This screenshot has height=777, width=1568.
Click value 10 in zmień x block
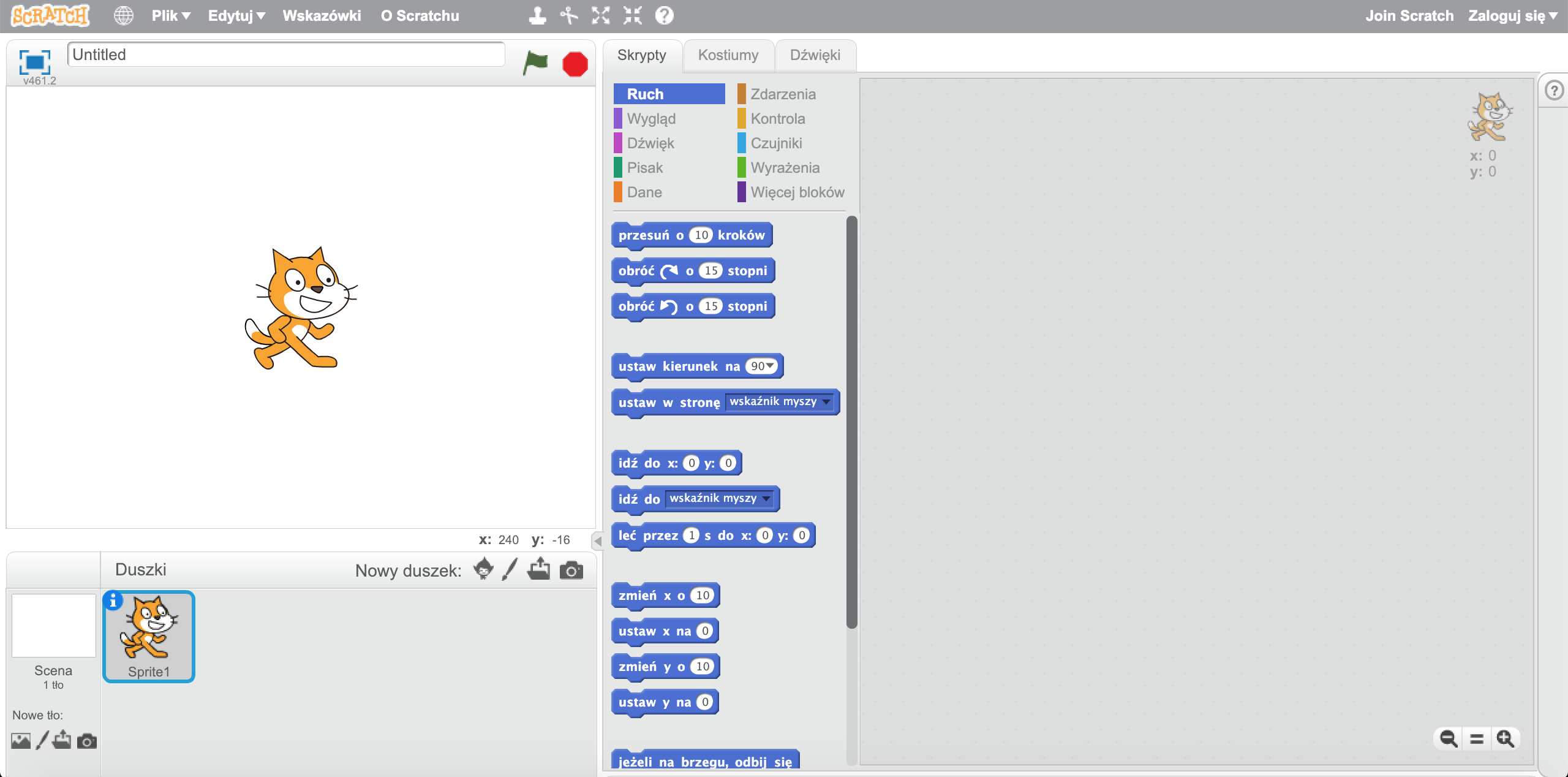pyautogui.click(x=702, y=595)
